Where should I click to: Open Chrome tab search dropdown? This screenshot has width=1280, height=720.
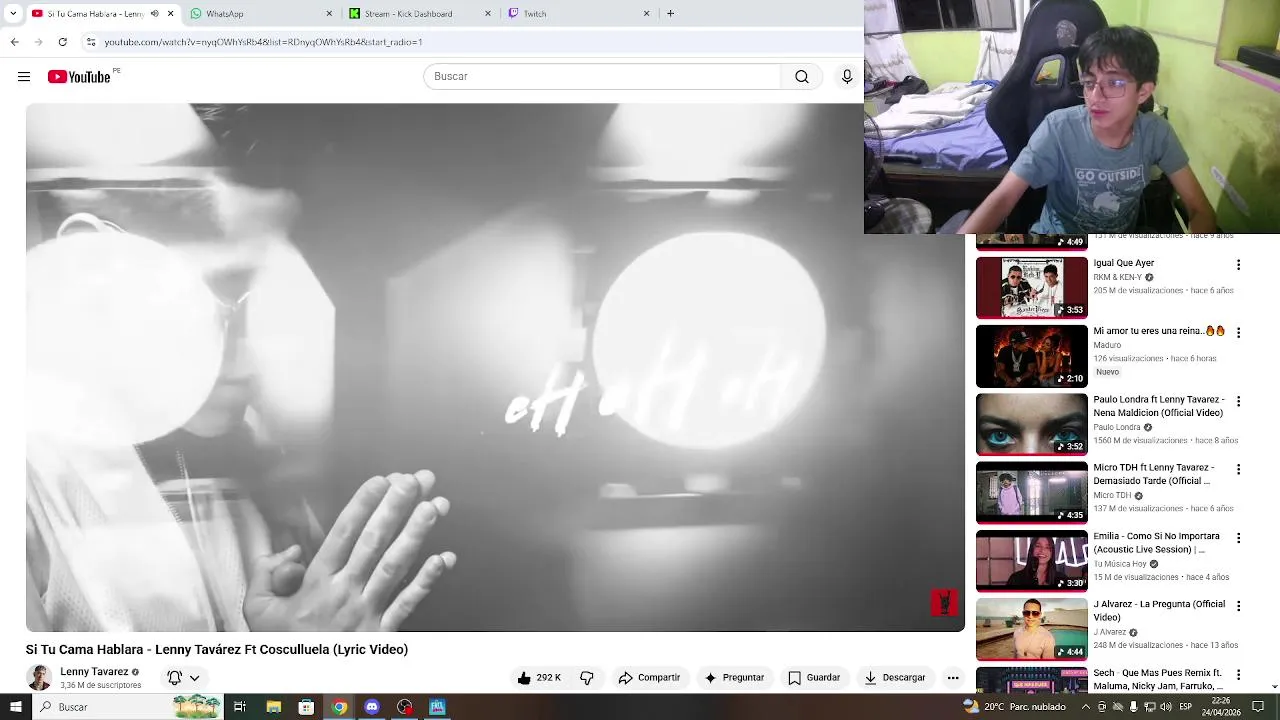[x=13, y=14]
